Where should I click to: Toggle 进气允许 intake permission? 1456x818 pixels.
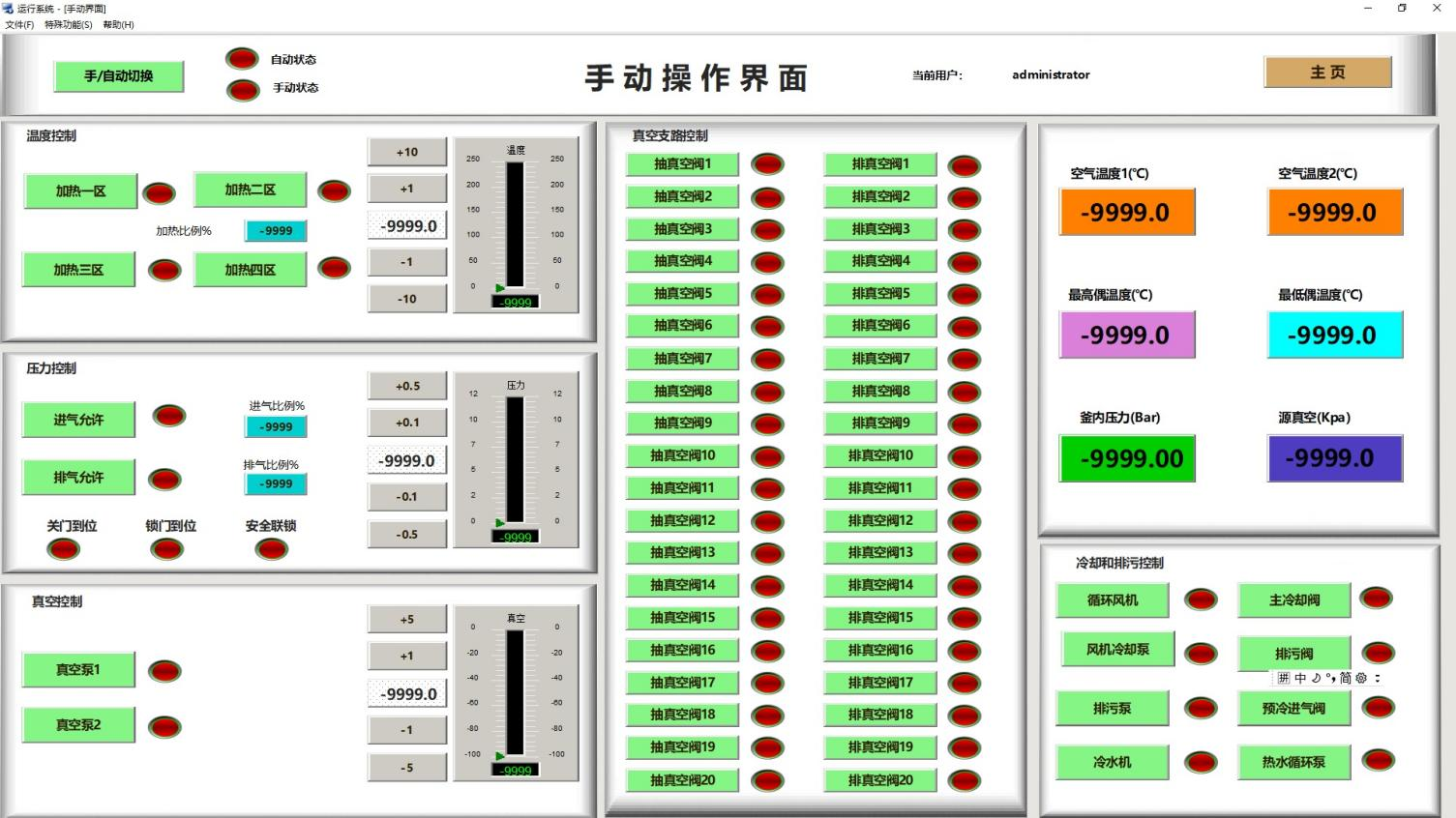click(78, 419)
